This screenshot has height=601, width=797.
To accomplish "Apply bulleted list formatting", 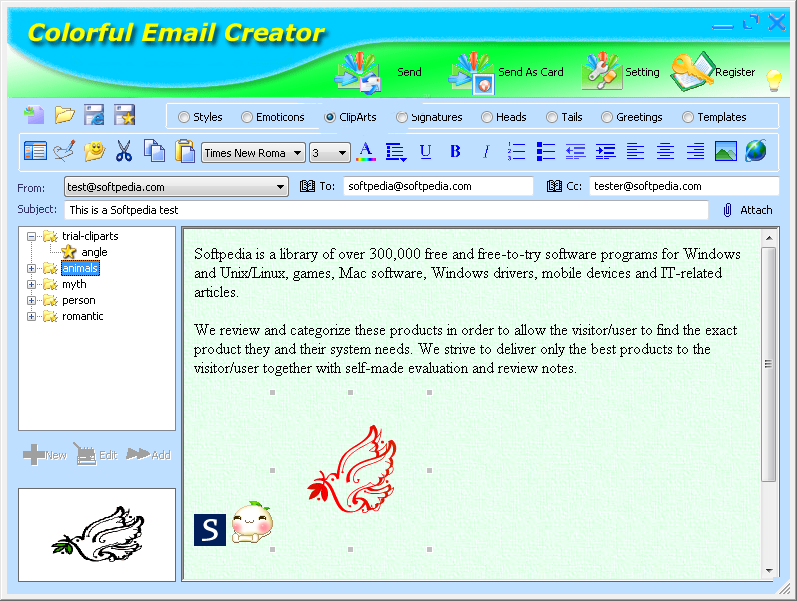I will point(546,152).
